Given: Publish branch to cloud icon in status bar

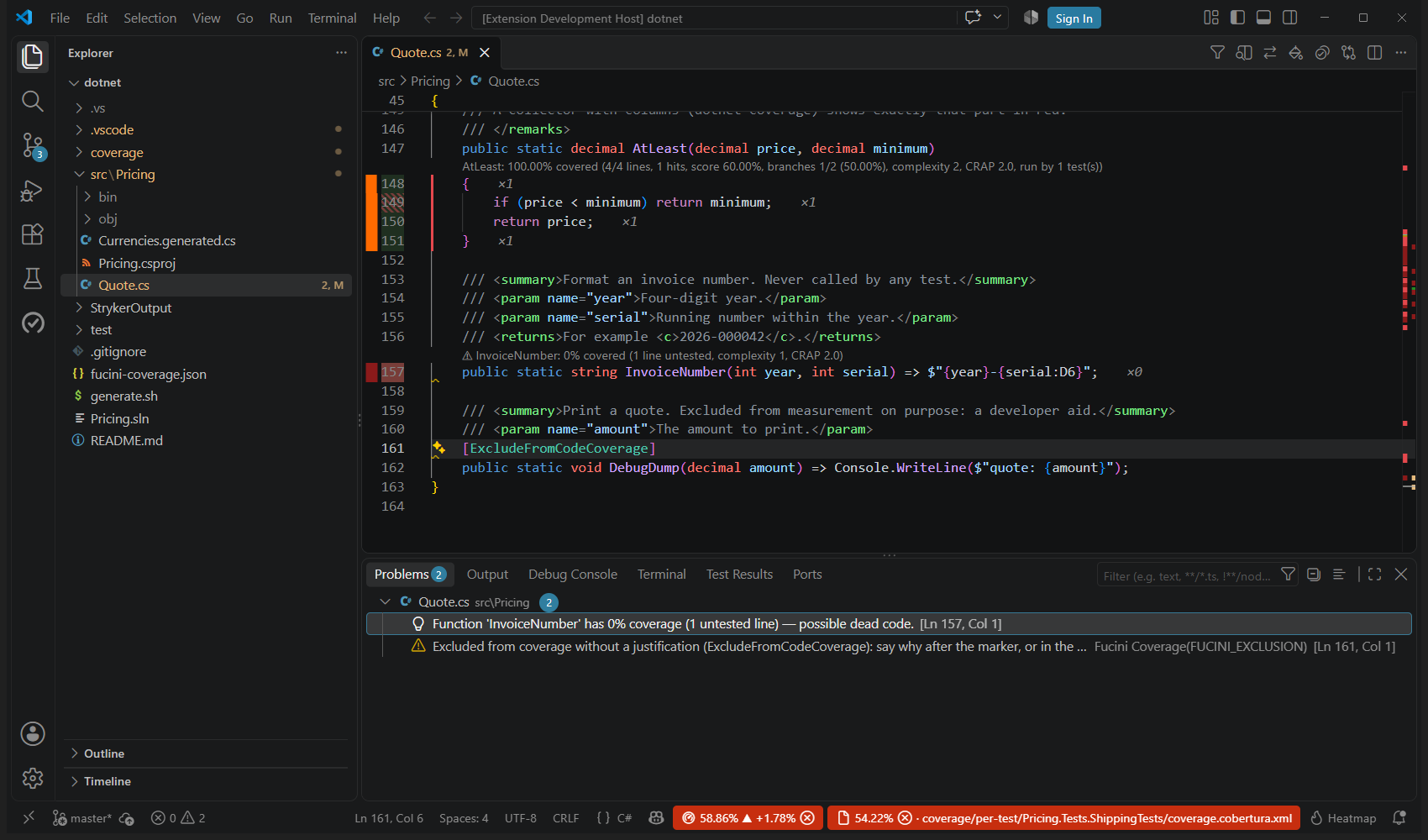Looking at the screenshot, I should click(x=127, y=818).
